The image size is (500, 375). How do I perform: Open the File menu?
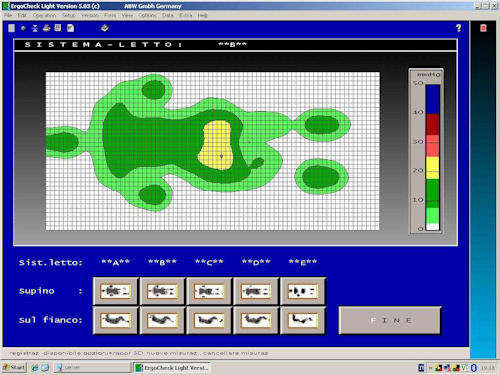click(8, 15)
